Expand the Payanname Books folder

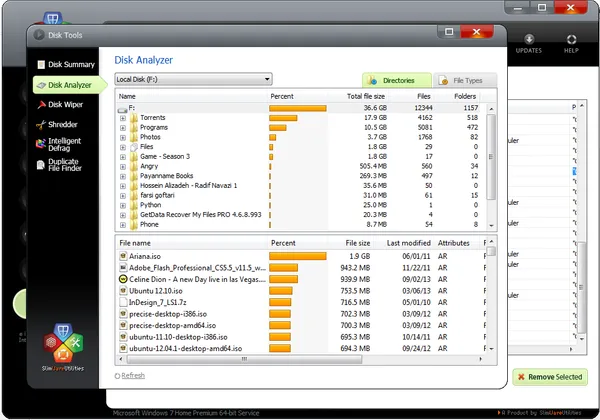pos(123,177)
